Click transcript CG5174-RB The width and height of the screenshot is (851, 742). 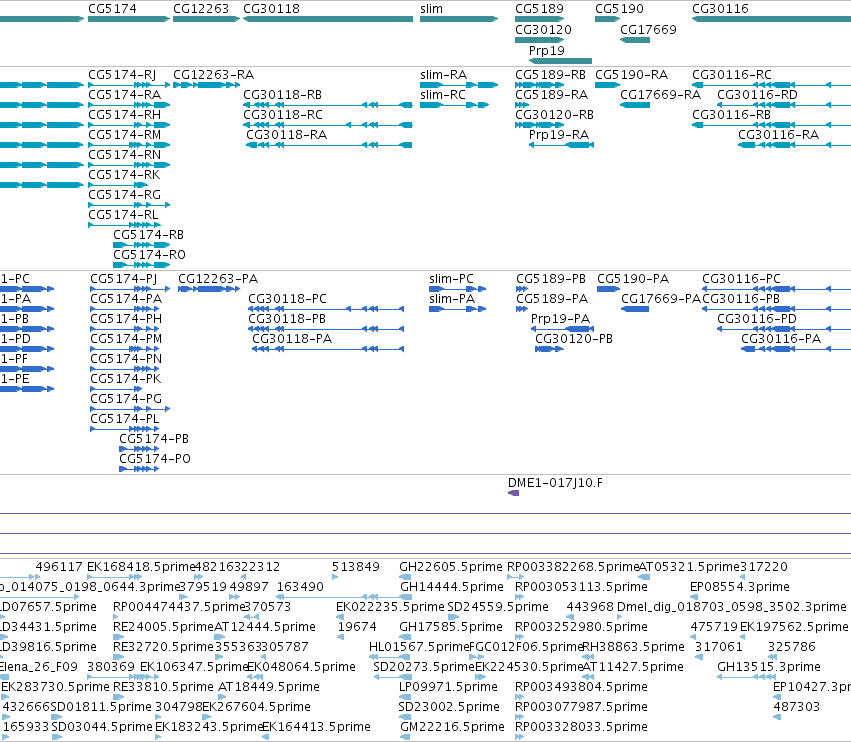point(149,234)
